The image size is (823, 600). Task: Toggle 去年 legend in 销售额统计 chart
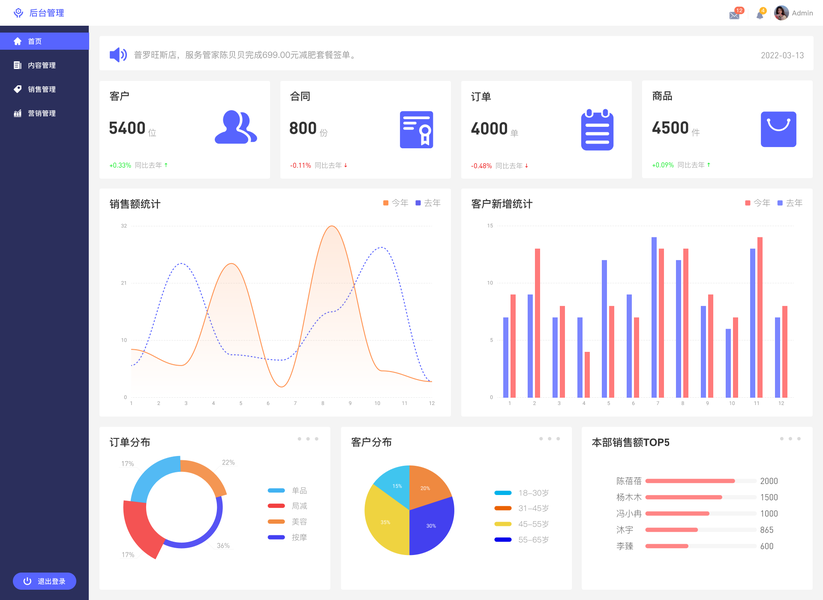pos(428,203)
